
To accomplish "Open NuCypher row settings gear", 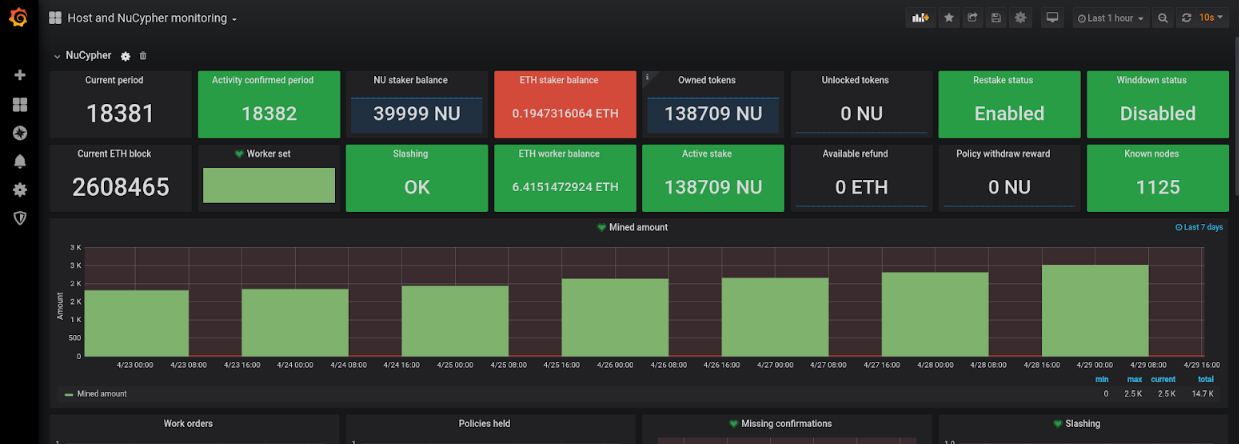I will point(125,56).
